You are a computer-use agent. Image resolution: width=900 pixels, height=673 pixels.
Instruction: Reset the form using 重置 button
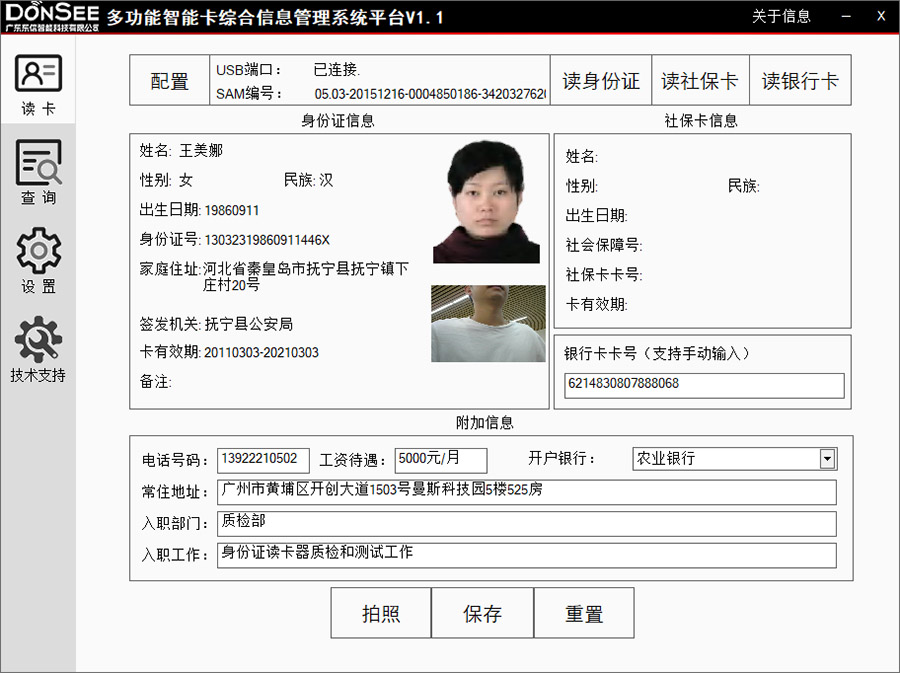pos(583,612)
